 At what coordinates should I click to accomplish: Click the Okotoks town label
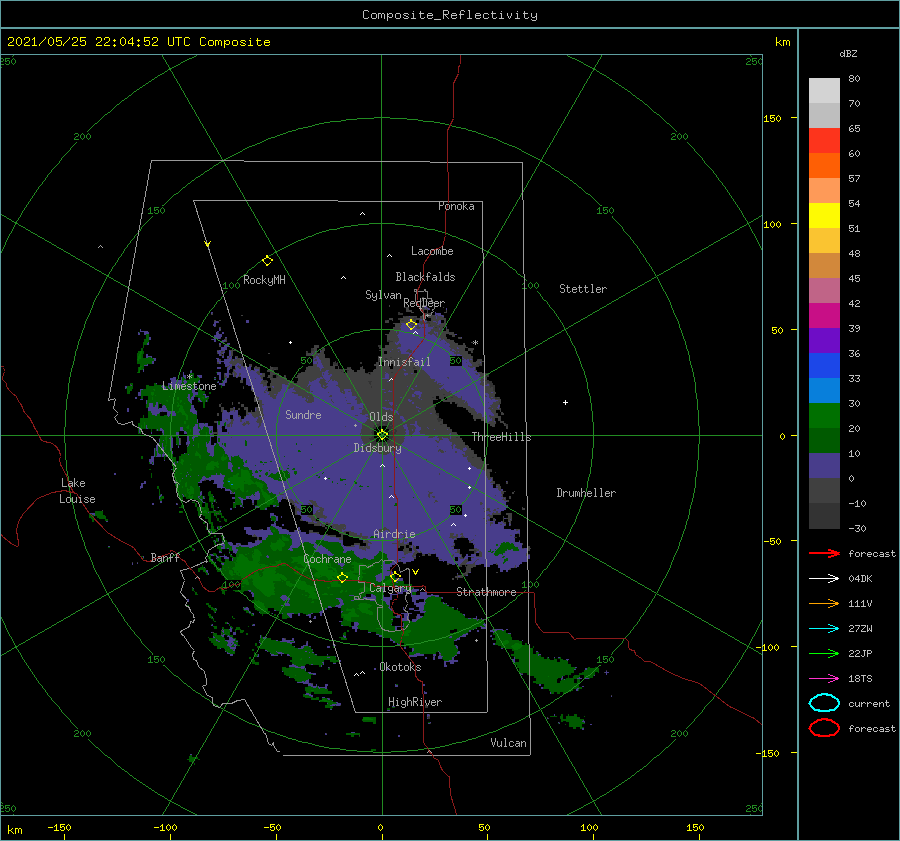401,667
